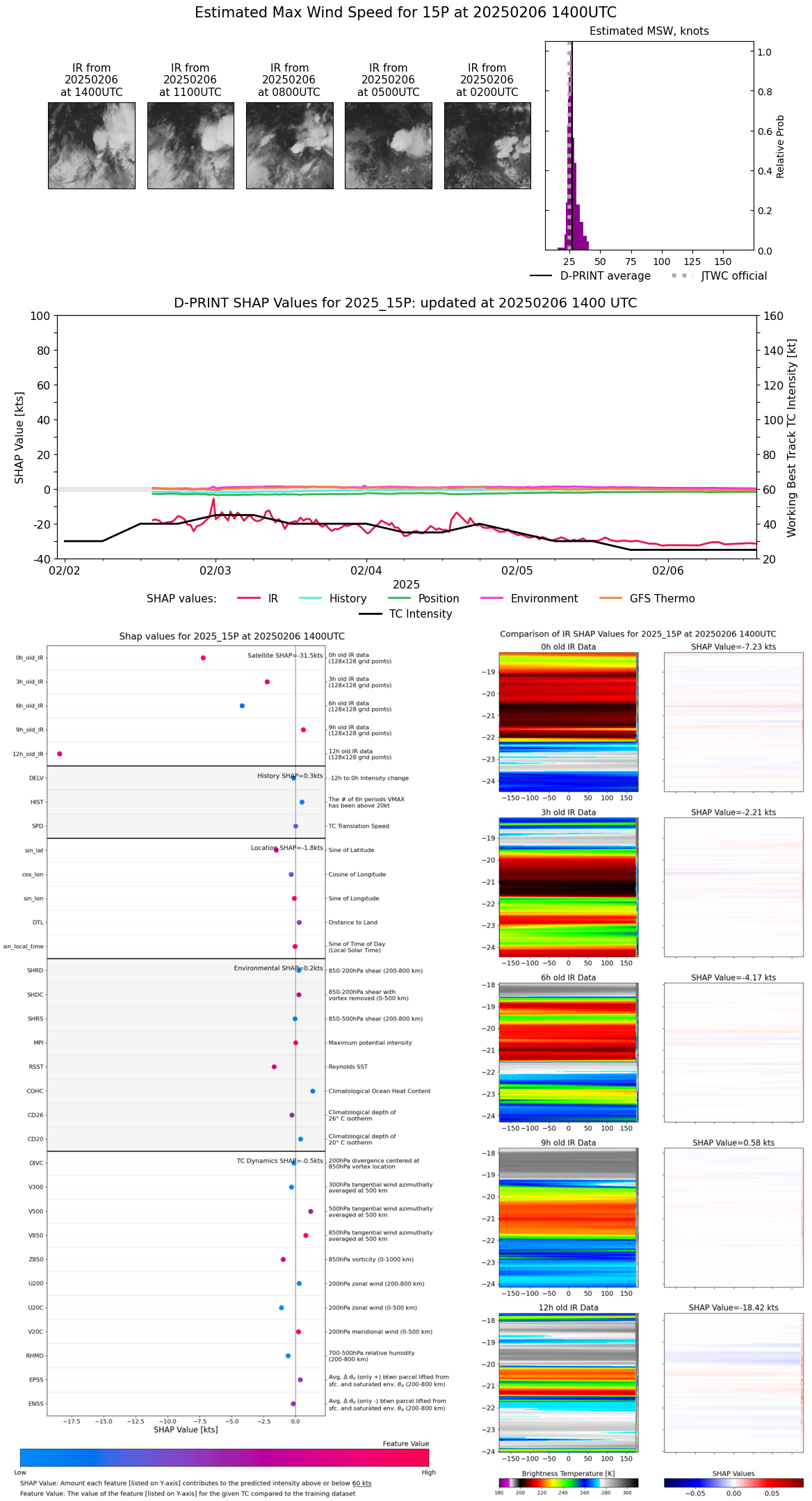This screenshot has width=812, height=1501.
Task: Select the magenta Environment legend marker
Action: pos(492,598)
